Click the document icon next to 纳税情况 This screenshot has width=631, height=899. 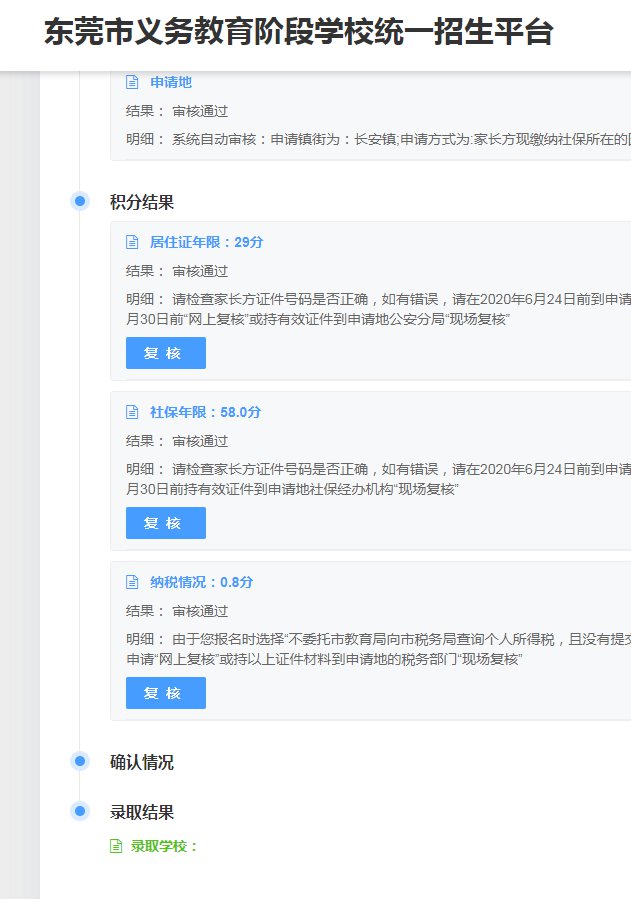(132, 582)
